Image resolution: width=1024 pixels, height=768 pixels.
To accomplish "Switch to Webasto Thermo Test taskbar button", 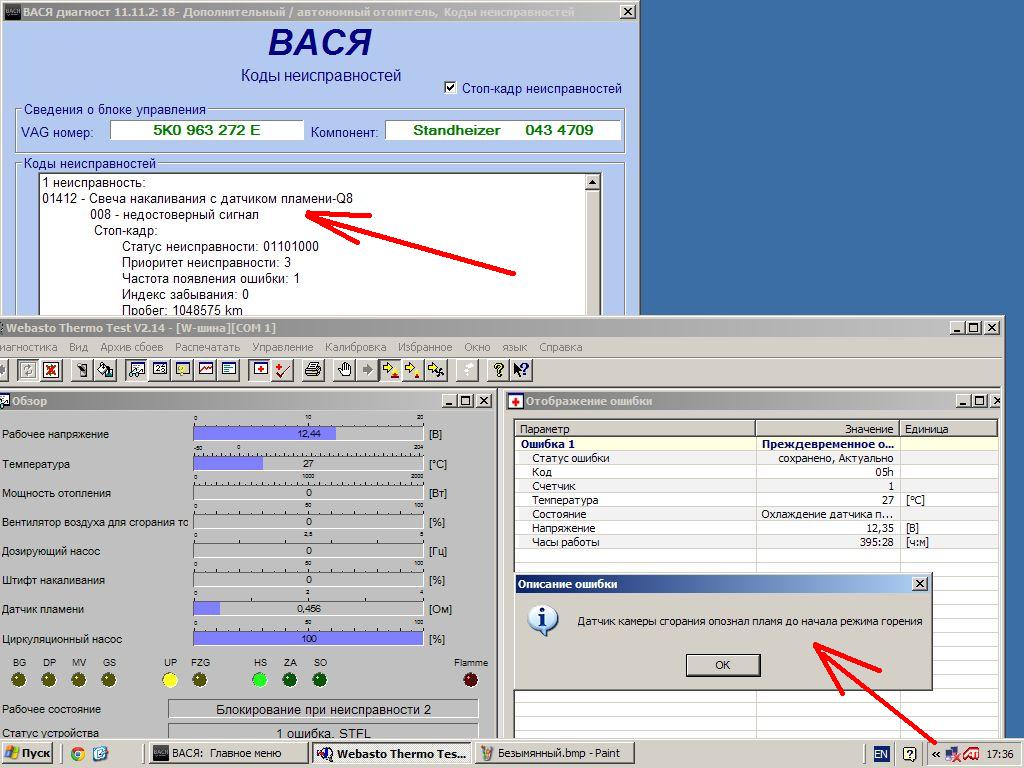I will coord(391,754).
